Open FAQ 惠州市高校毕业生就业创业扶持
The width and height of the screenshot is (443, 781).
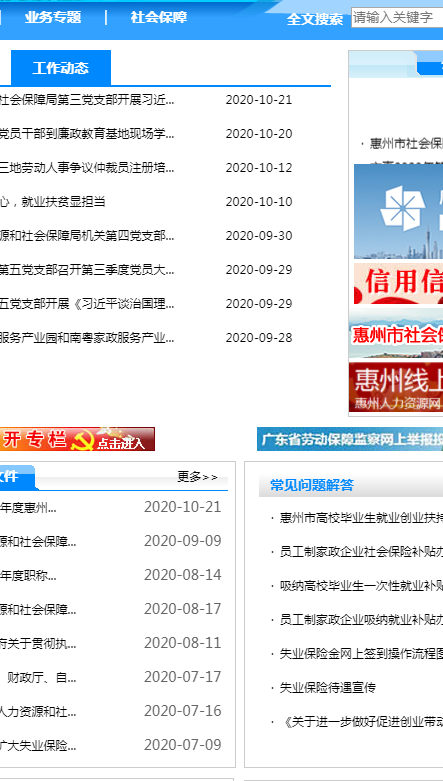(361, 518)
